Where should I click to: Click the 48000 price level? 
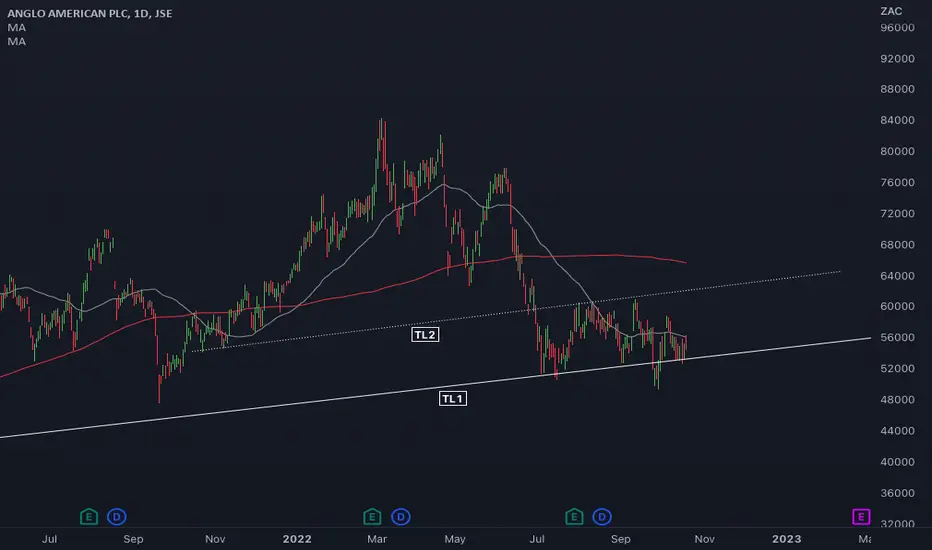click(897, 399)
